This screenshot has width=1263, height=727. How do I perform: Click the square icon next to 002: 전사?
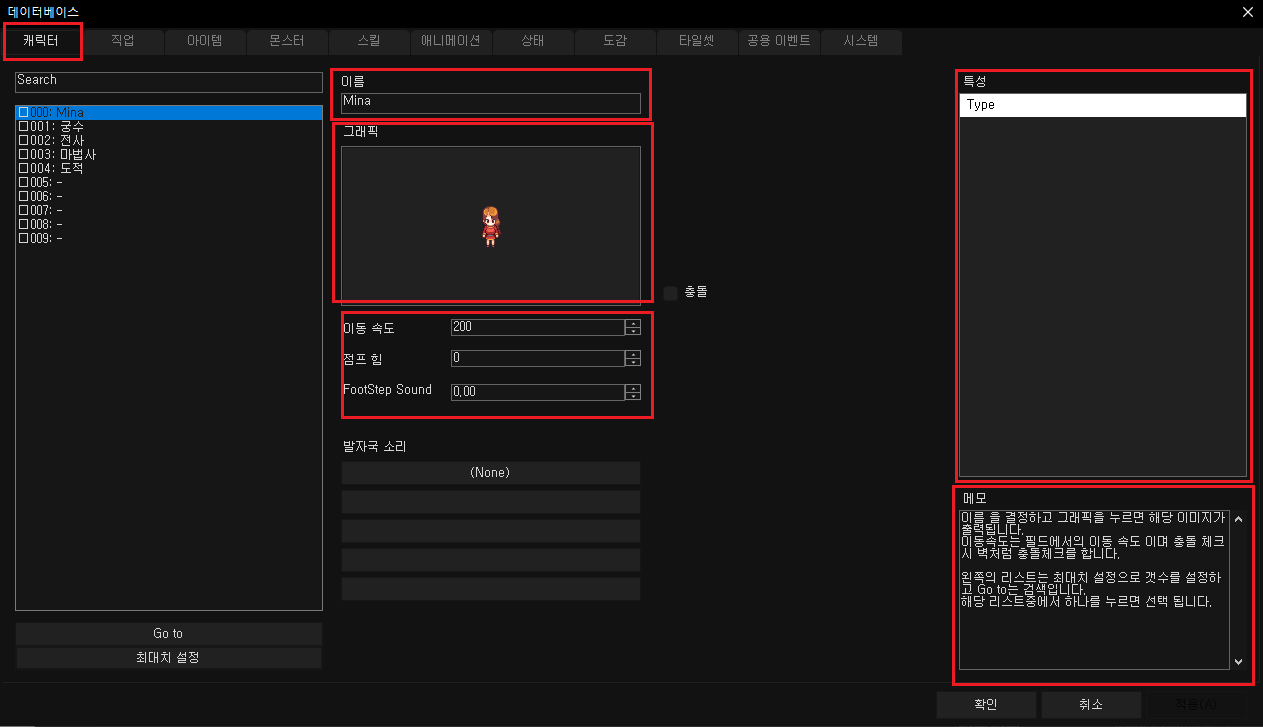point(23,141)
